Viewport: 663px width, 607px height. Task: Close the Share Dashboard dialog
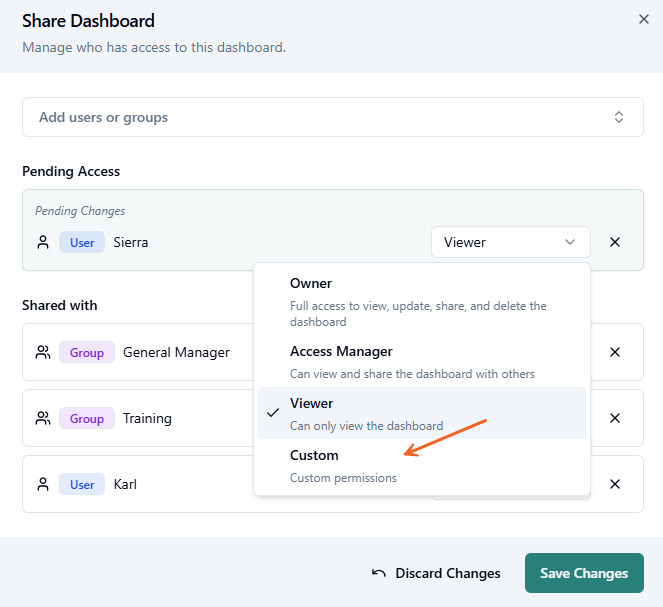(643, 19)
